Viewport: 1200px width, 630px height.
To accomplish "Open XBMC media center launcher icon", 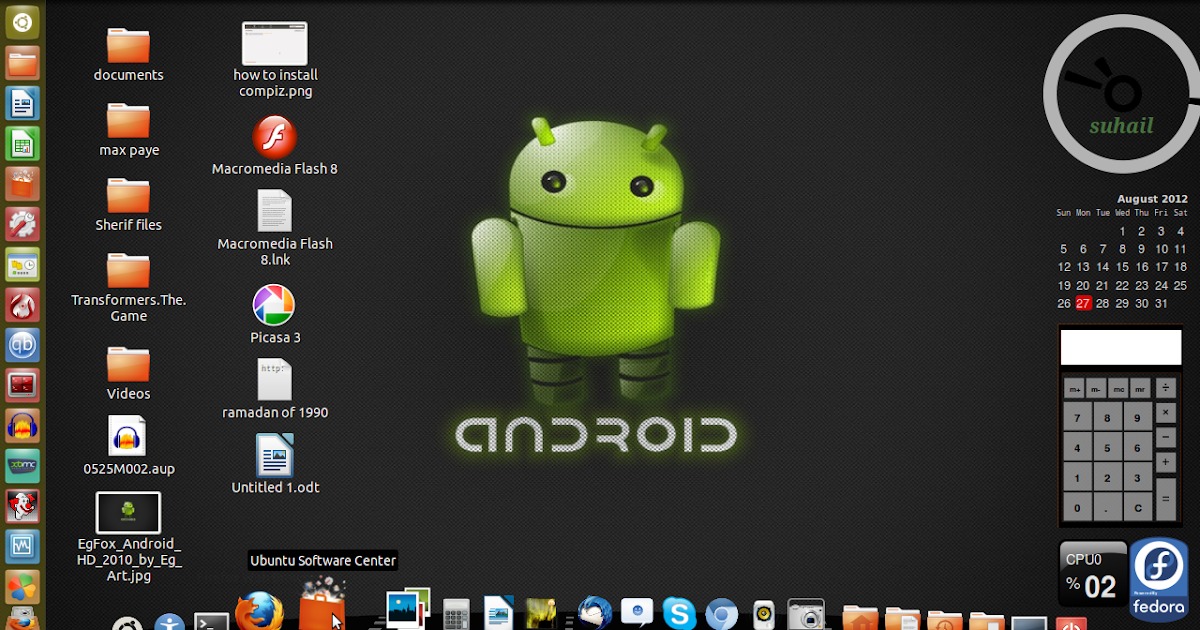I will (x=23, y=466).
